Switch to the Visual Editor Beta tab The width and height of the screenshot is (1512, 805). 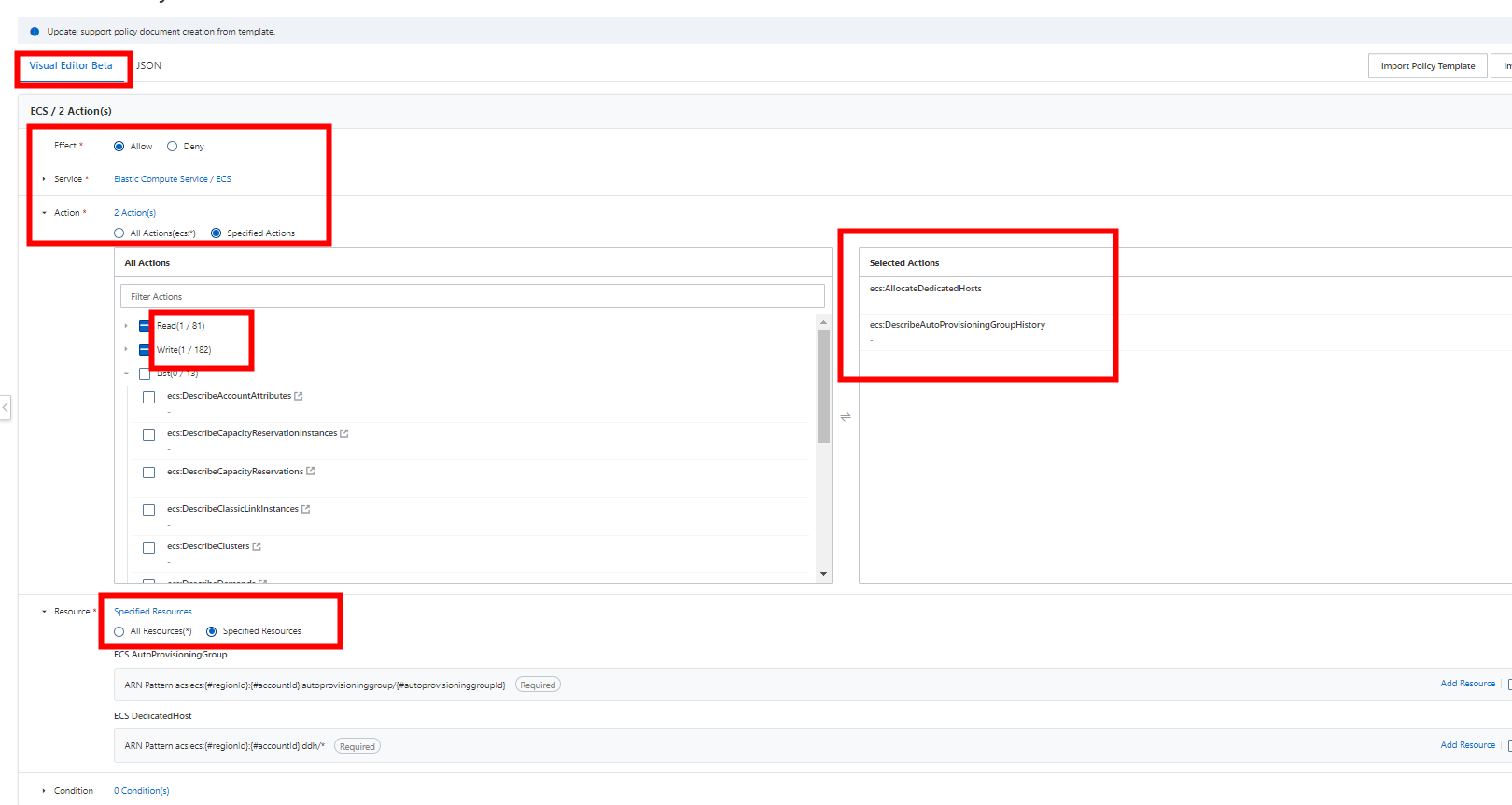point(71,66)
